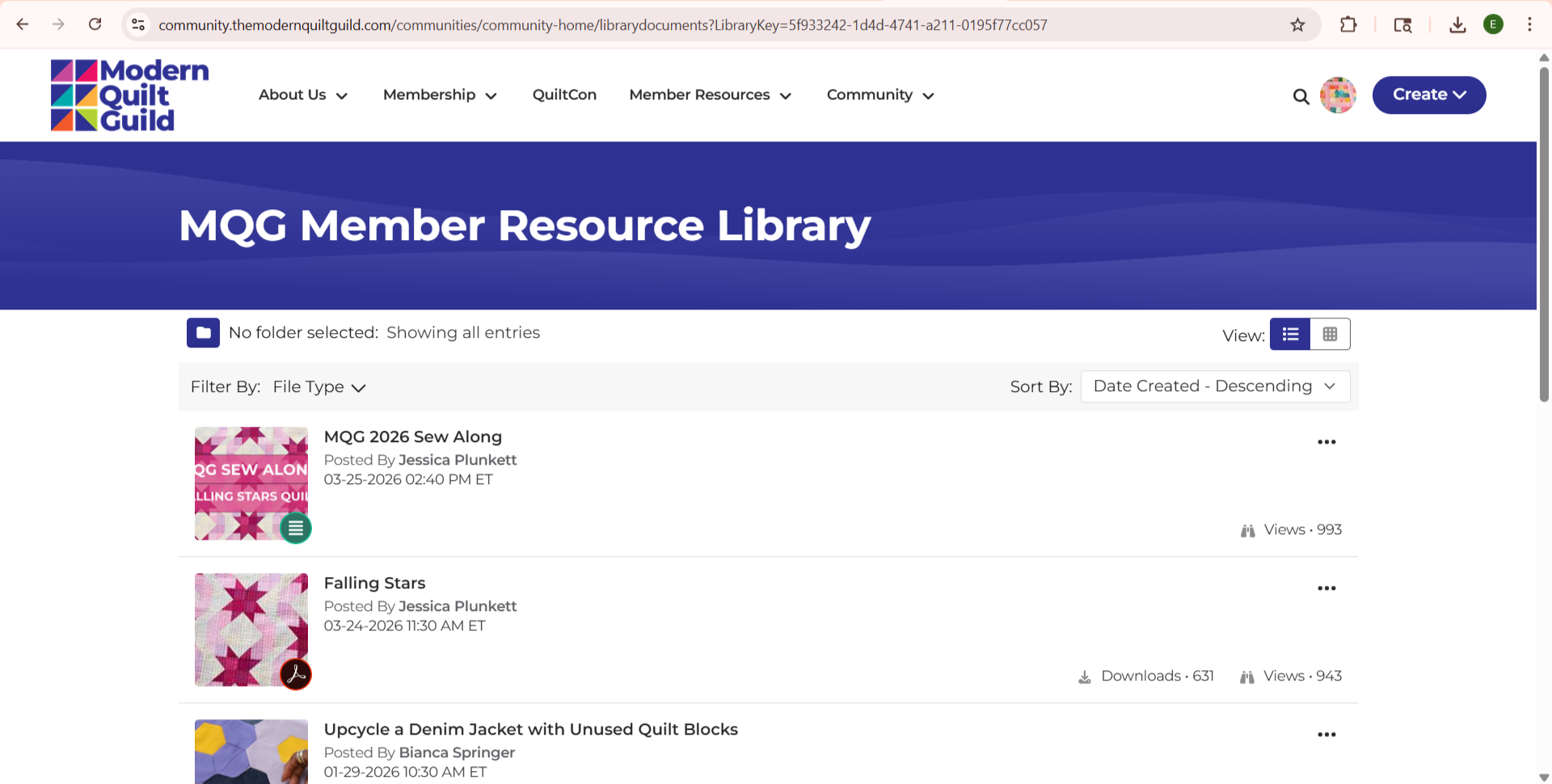1552x784 pixels.
Task: Click the browser forward arrow
Action: point(58,24)
